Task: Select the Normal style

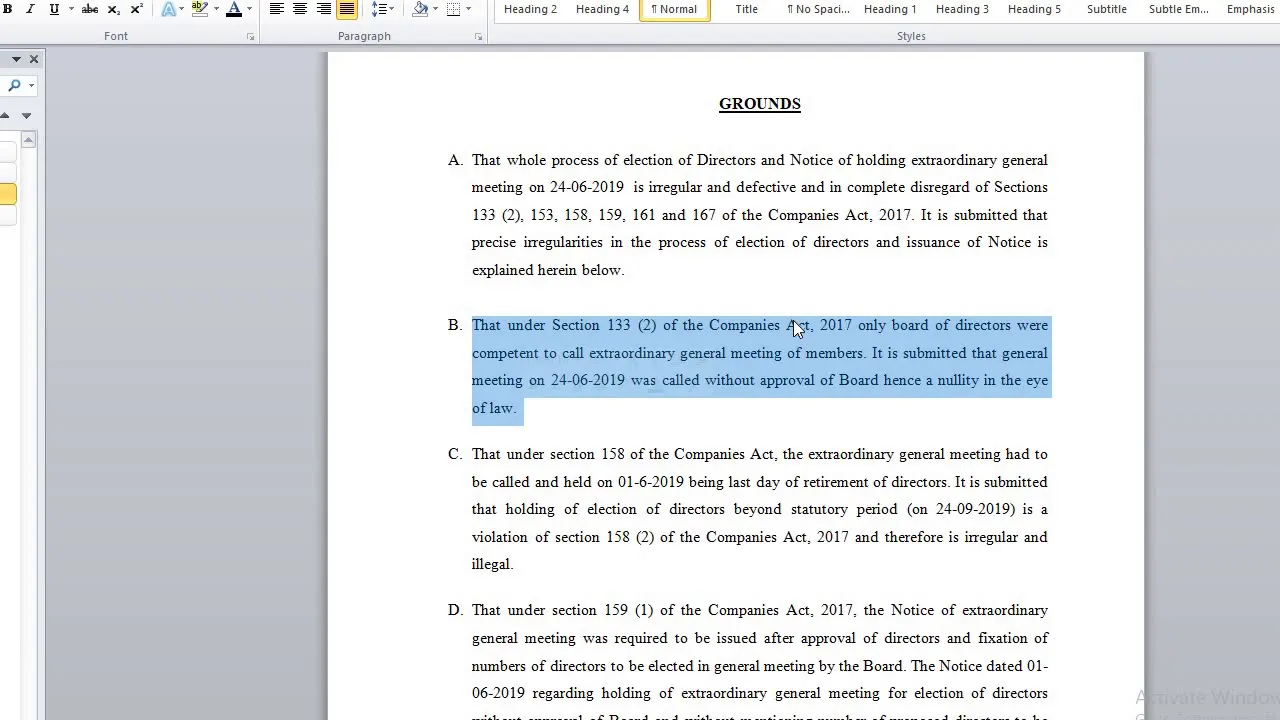Action: [674, 9]
